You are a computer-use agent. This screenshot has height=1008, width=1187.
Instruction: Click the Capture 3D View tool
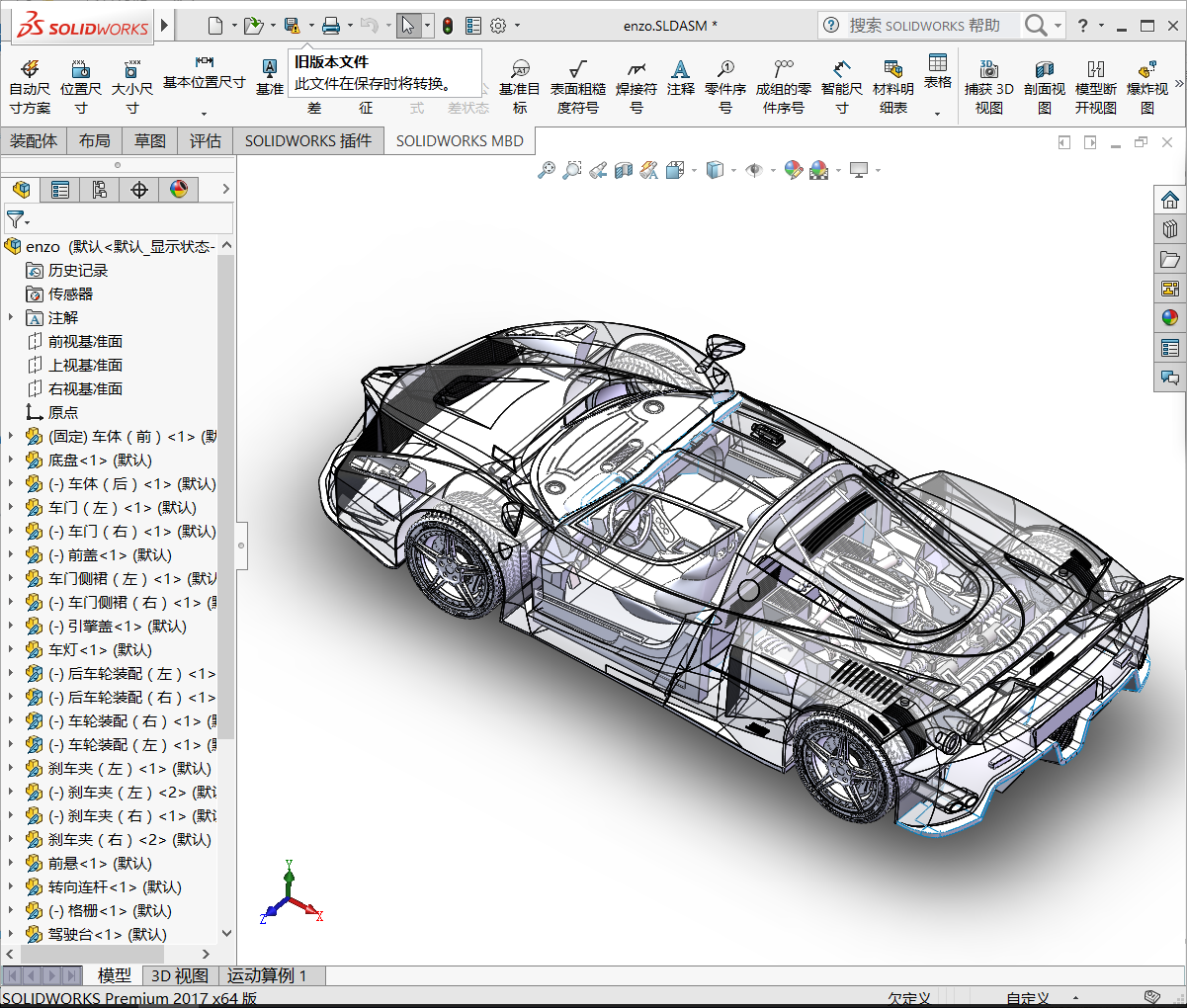[989, 86]
